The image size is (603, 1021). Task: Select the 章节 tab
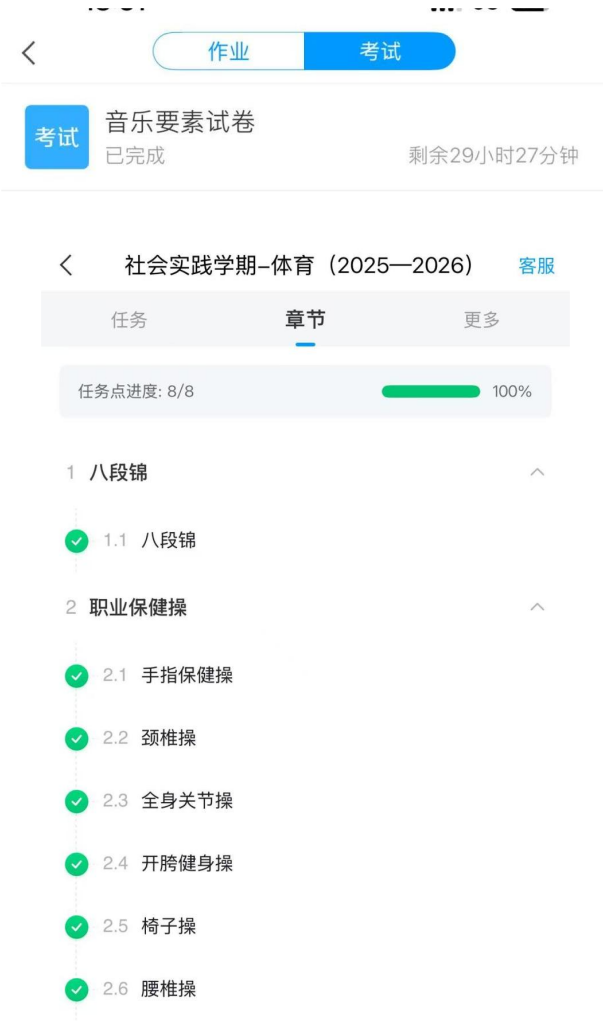305,320
